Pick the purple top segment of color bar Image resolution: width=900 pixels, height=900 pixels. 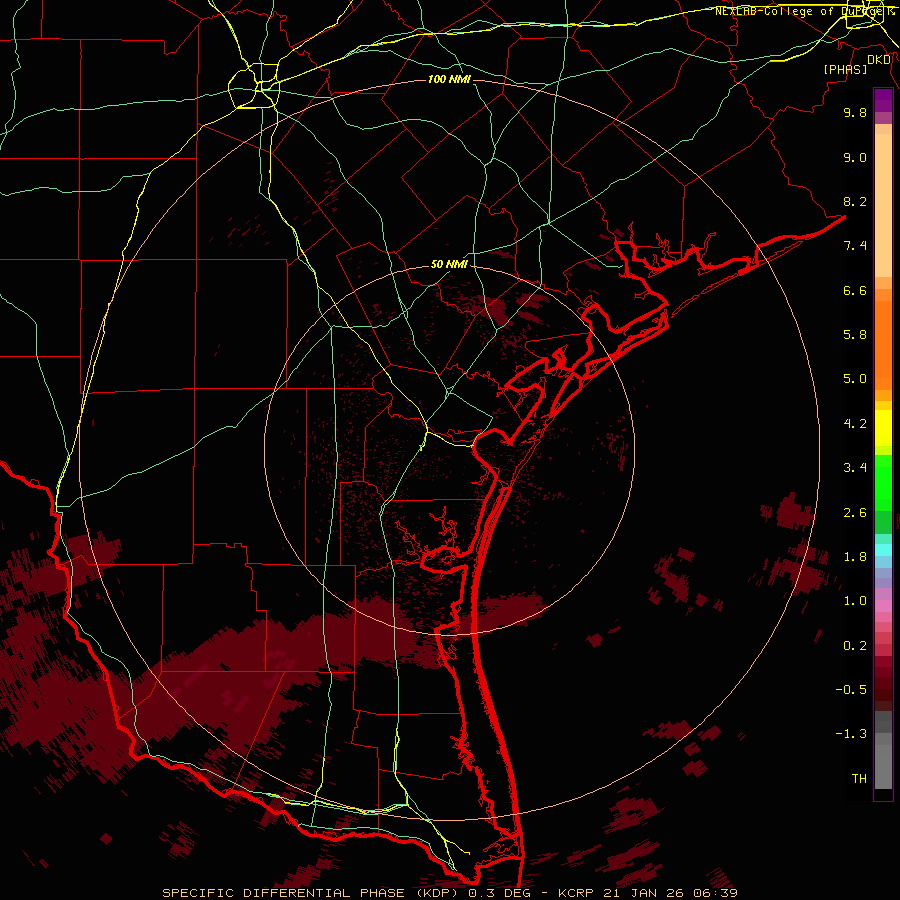[x=883, y=100]
